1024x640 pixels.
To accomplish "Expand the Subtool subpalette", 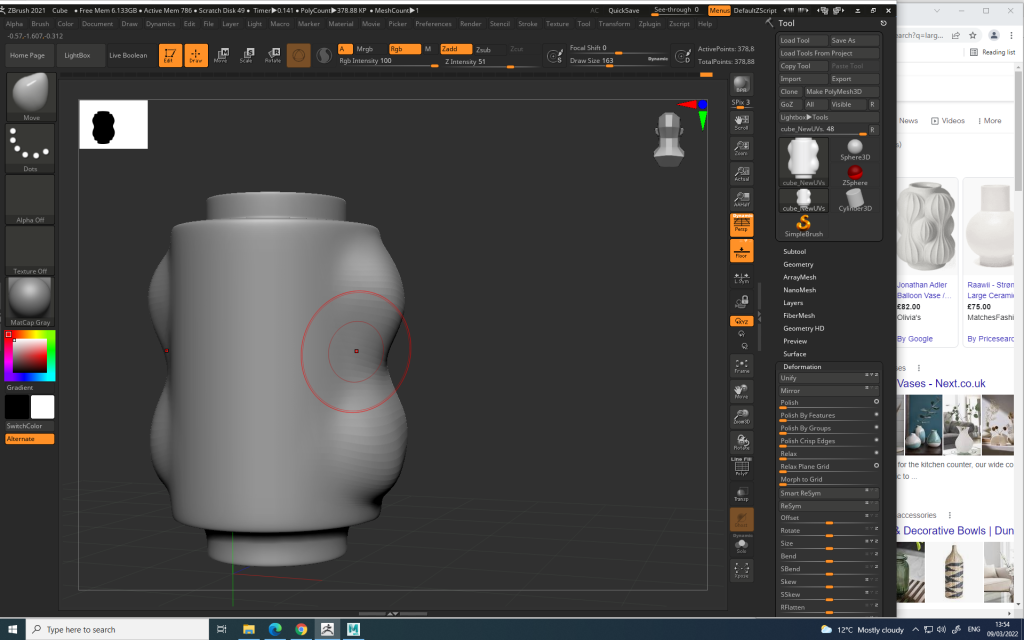I will coord(795,251).
